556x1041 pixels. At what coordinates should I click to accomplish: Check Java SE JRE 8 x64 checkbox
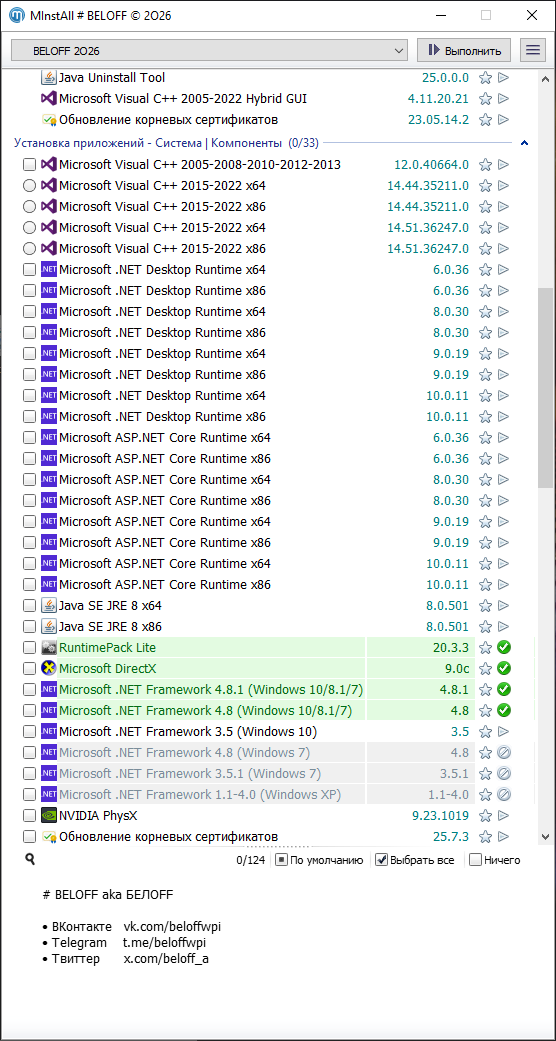point(29,605)
